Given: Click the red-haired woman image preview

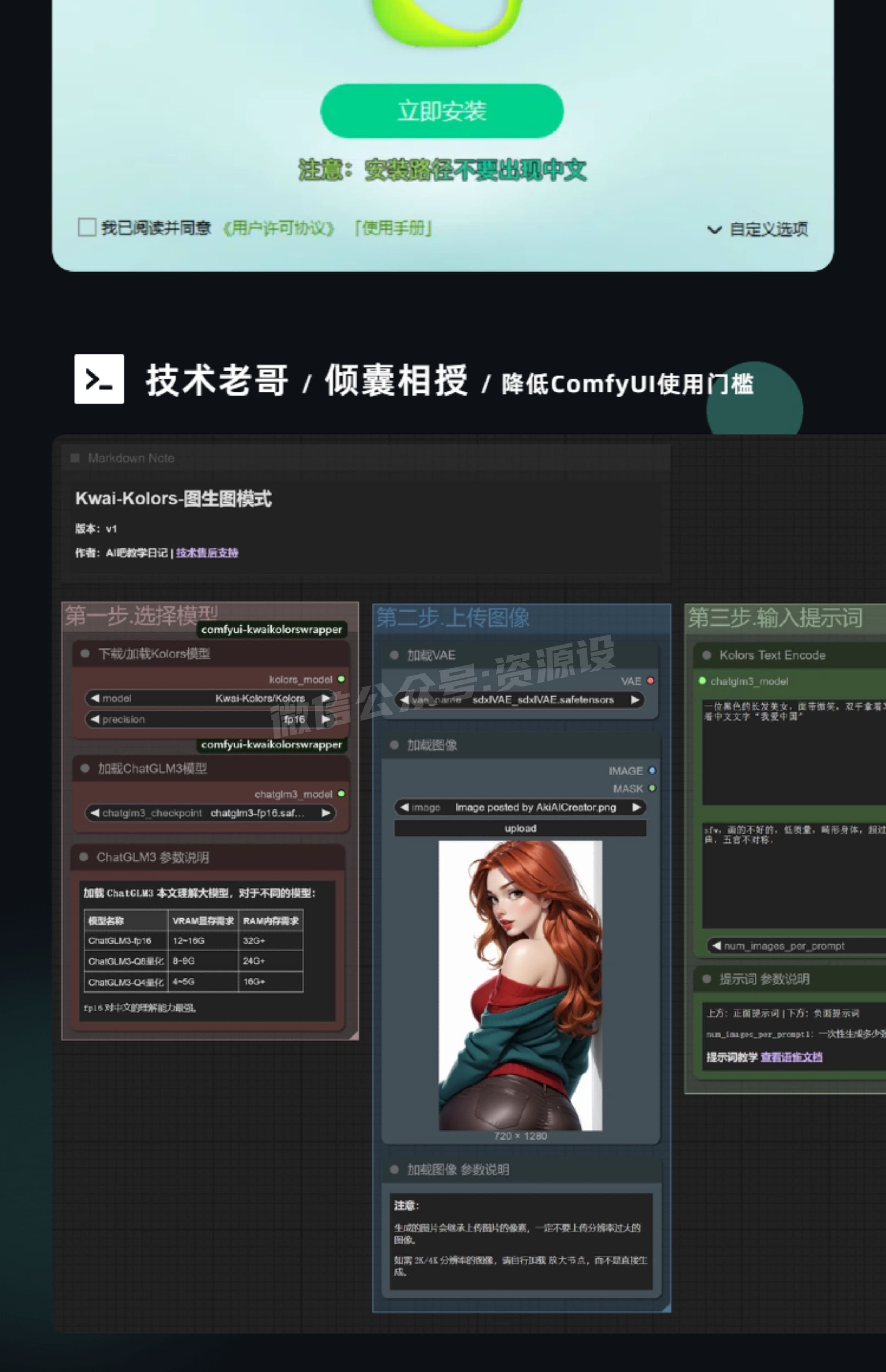Looking at the screenshot, I should tap(521, 985).
